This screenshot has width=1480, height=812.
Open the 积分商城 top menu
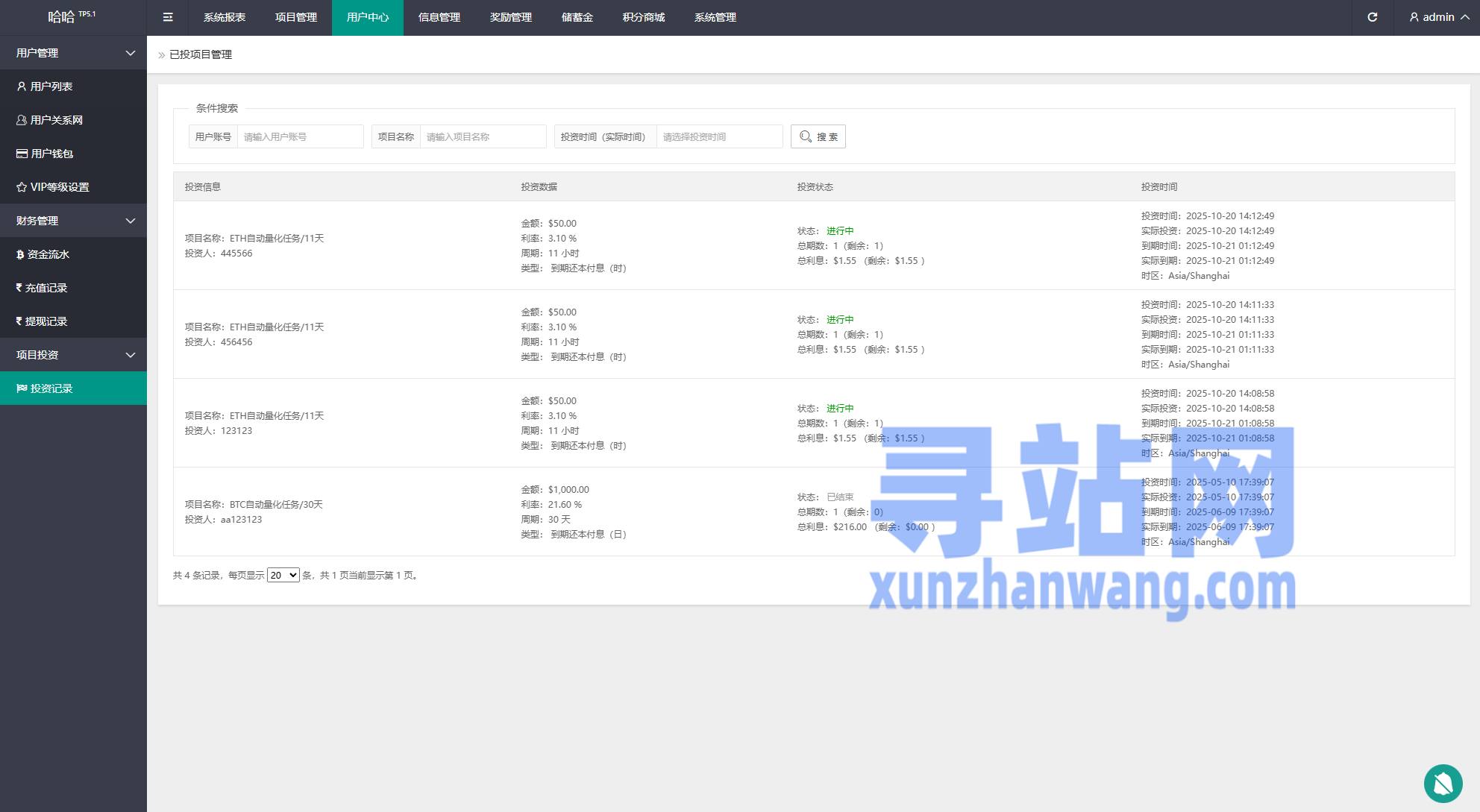coord(643,17)
